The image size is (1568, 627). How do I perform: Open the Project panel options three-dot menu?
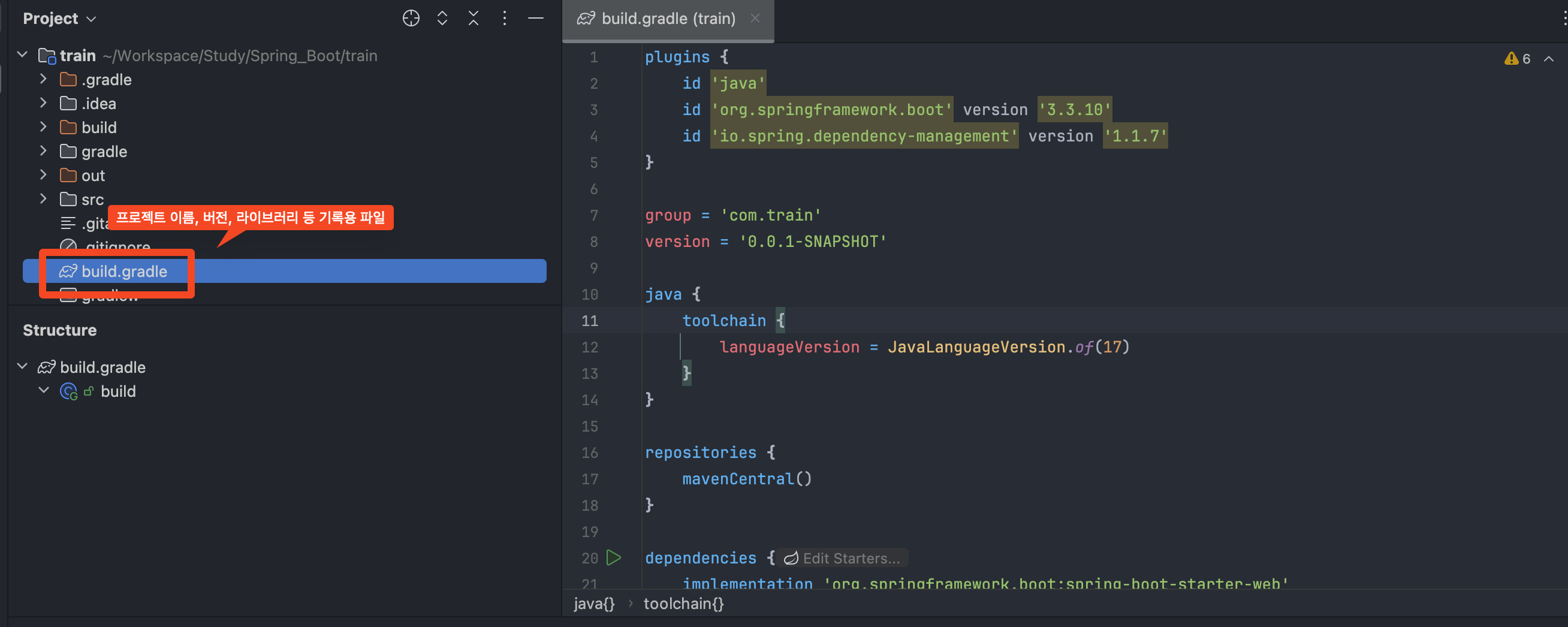tap(505, 18)
